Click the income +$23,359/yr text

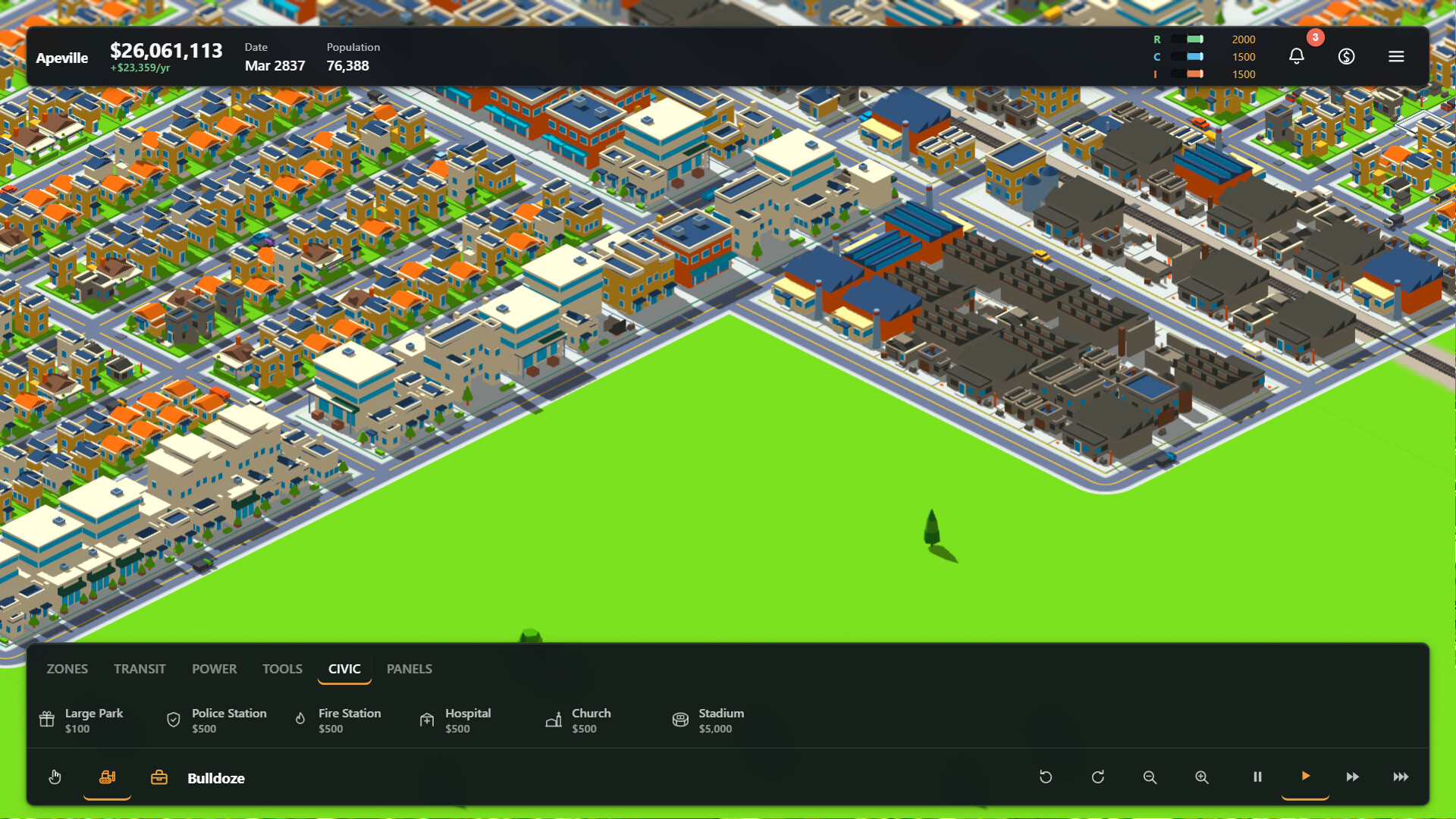click(x=140, y=68)
